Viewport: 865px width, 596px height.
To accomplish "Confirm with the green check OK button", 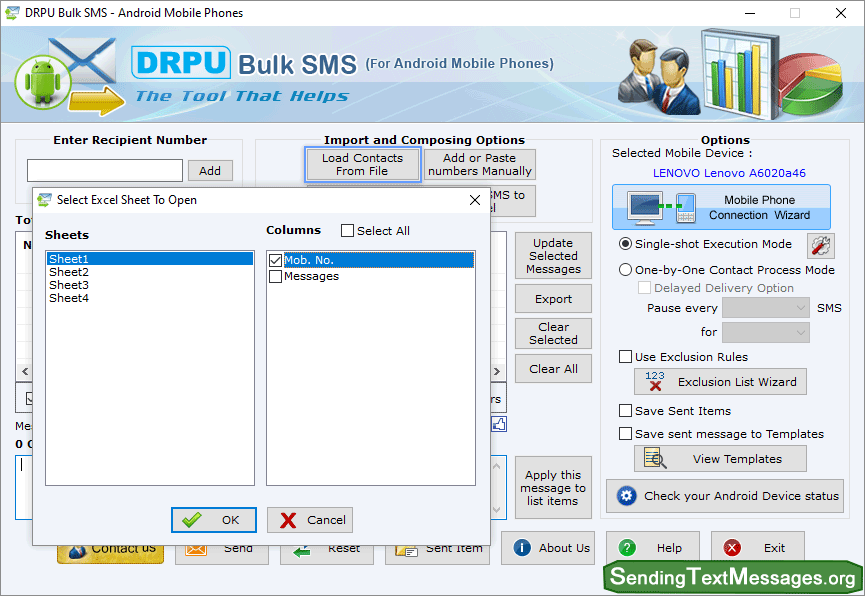I will pos(213,520).
